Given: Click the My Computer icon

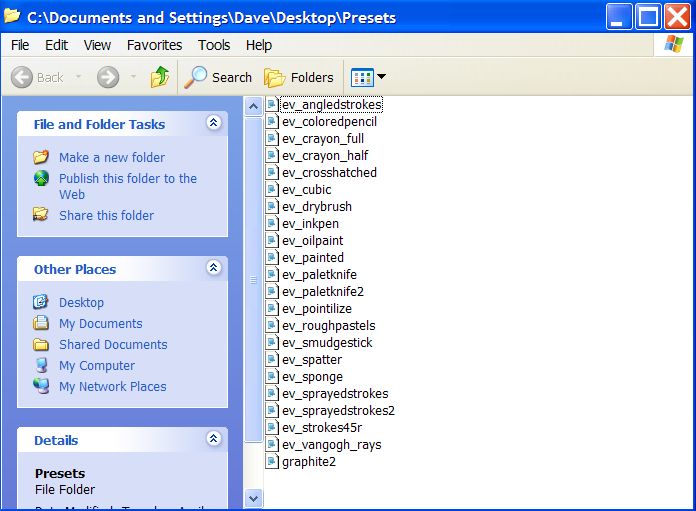Looking at the screenshot, I should coord(41,365).
